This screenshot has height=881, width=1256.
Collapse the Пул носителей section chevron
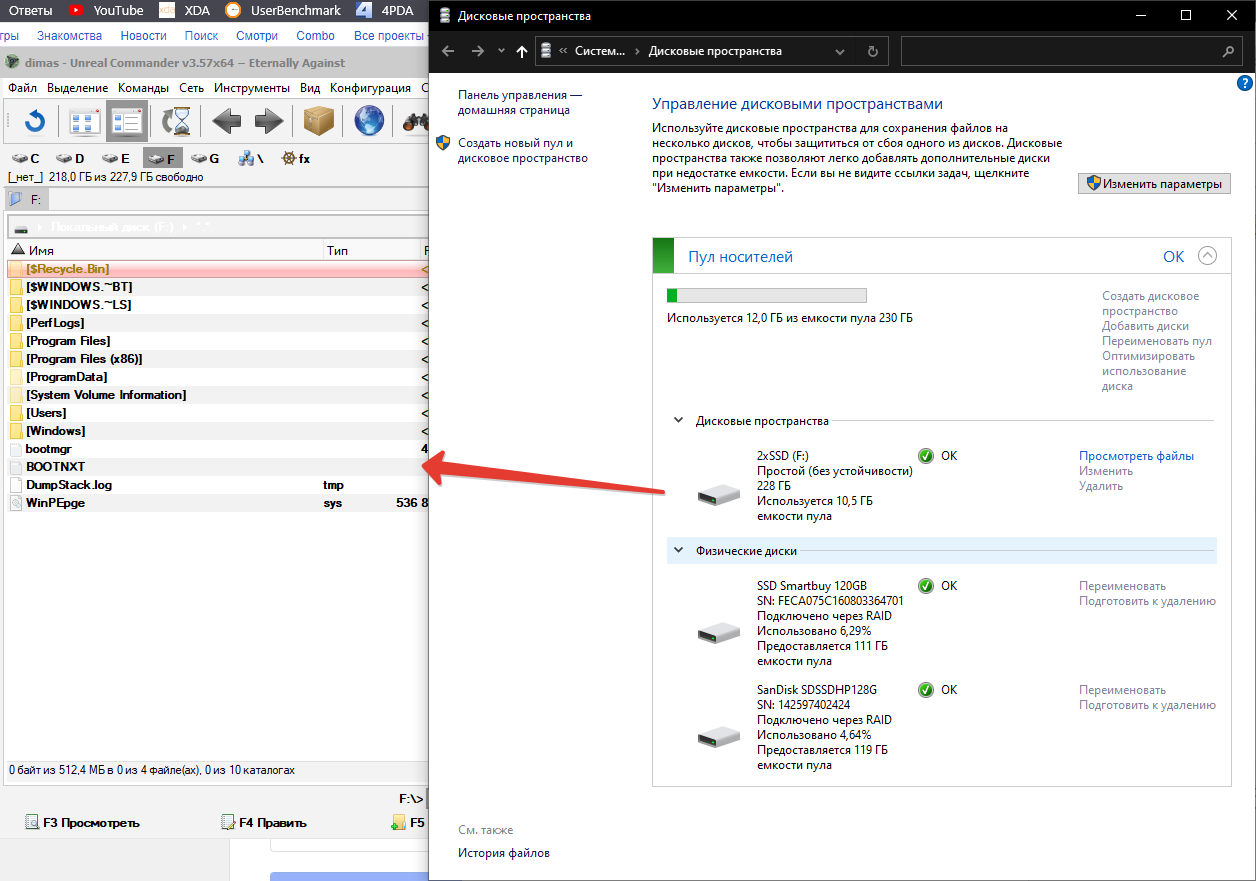[1207, 256]
